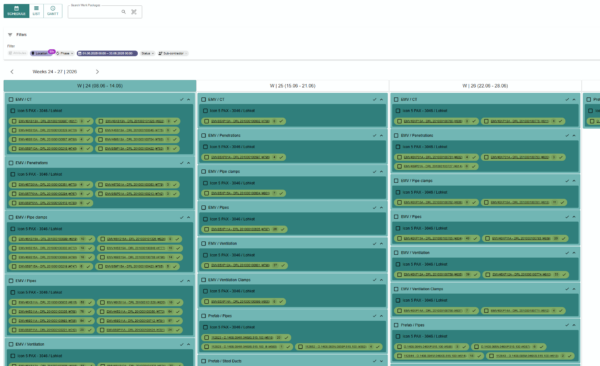600x366 pixels.
Task: Click the Location filter chip
Action: (x=41, y=53)
